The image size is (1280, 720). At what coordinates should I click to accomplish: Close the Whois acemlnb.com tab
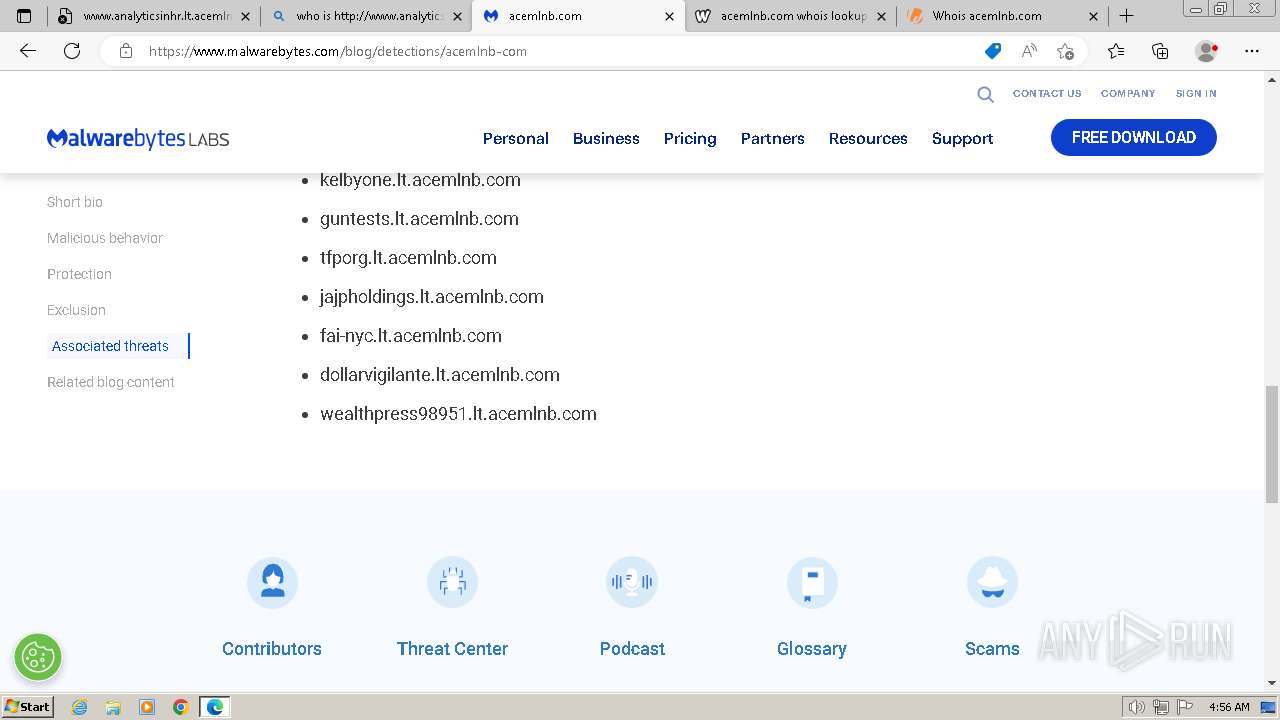1093,16
